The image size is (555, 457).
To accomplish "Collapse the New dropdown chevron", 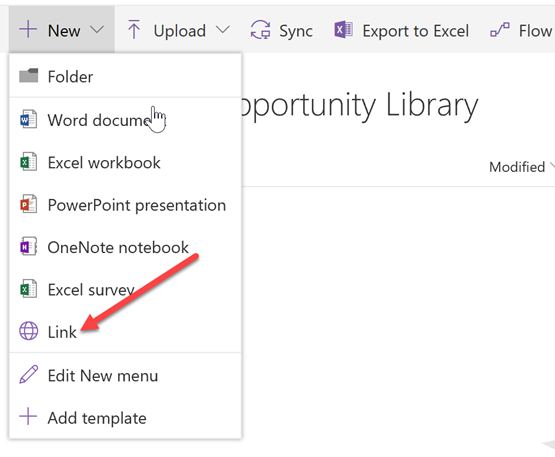I will coord(97,29).
